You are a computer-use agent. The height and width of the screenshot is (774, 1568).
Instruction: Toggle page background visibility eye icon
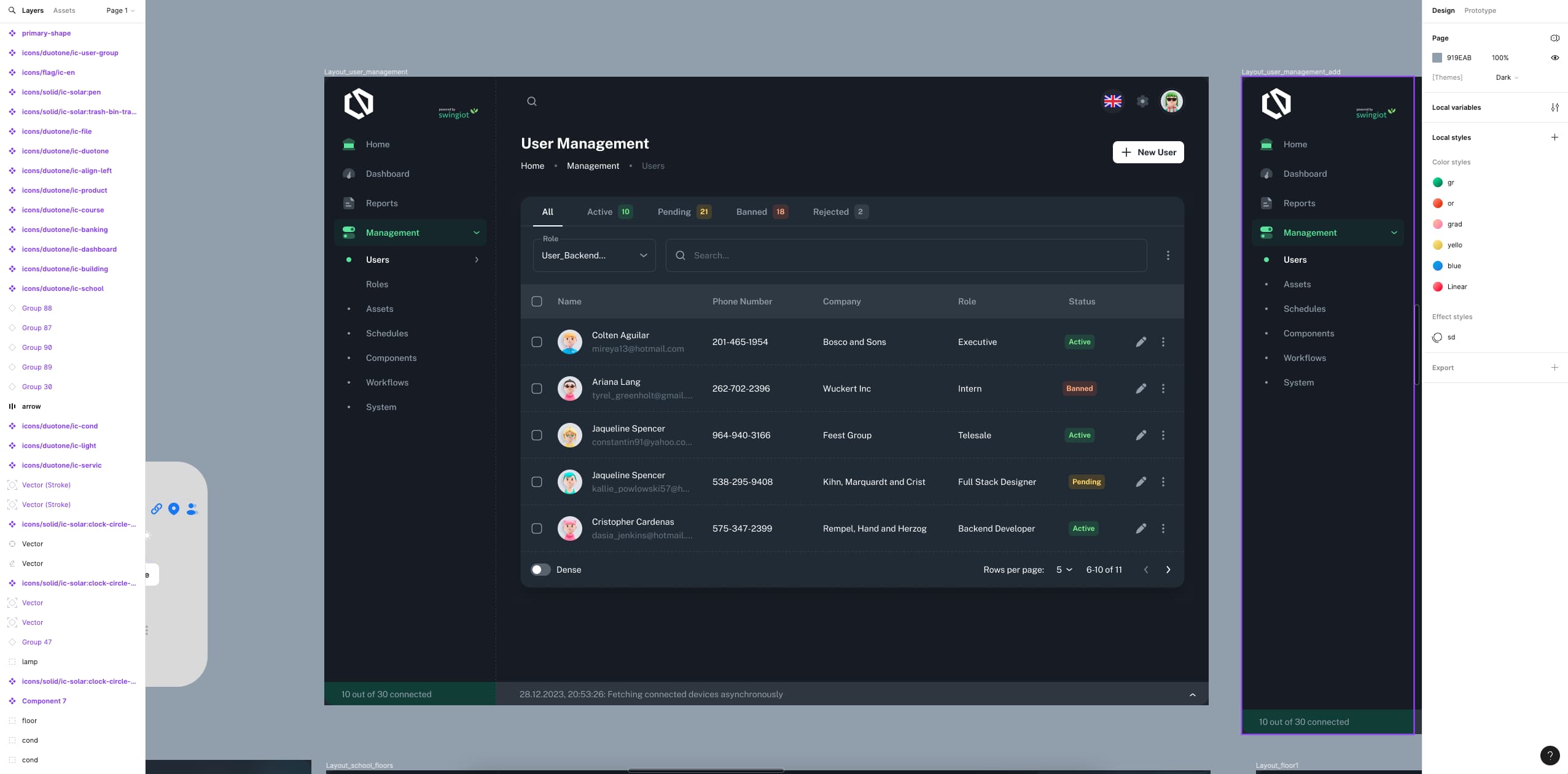pyautogui.click(x=1554, y=58)
